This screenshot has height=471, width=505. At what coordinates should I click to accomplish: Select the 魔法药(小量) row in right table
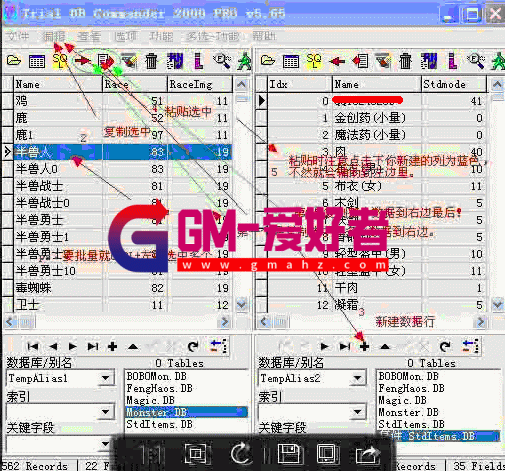pyautogui.click(x=376, y=135)
